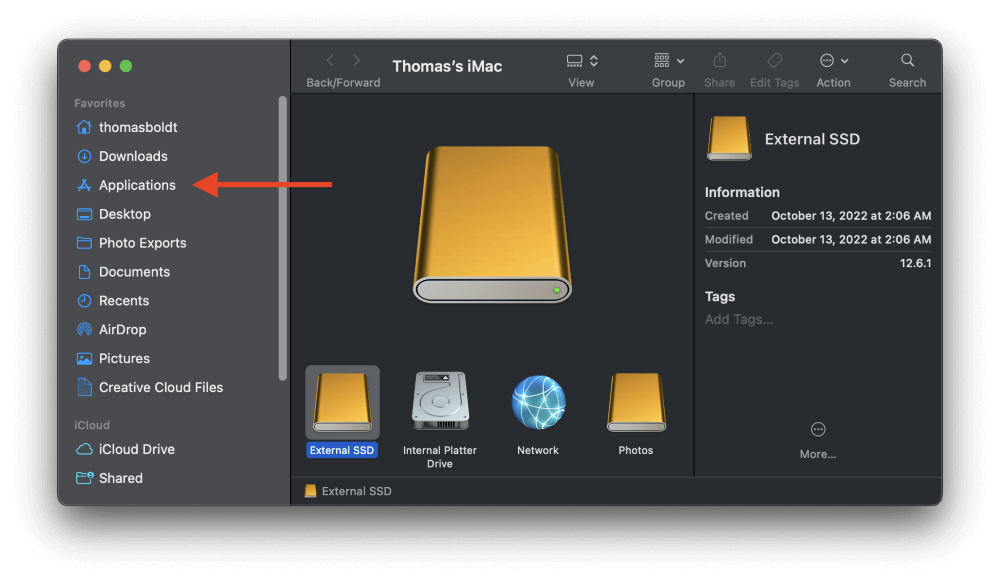The height and width of the screenshot is (582, 1000).
Task: Open the iCloud Drive sidebar label
Action: click(136, 449)
